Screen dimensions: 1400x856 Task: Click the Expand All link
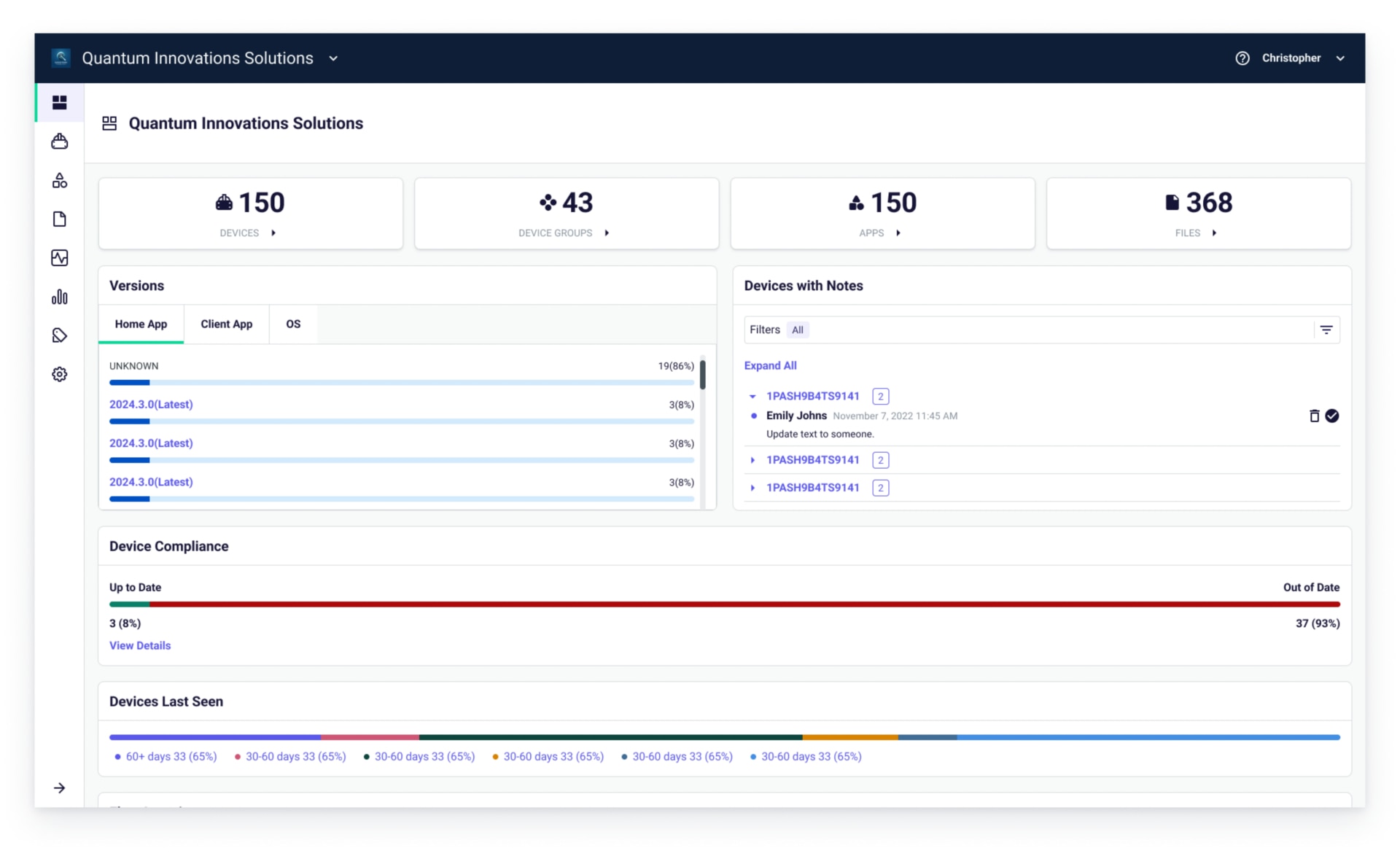tap(770, 365)
